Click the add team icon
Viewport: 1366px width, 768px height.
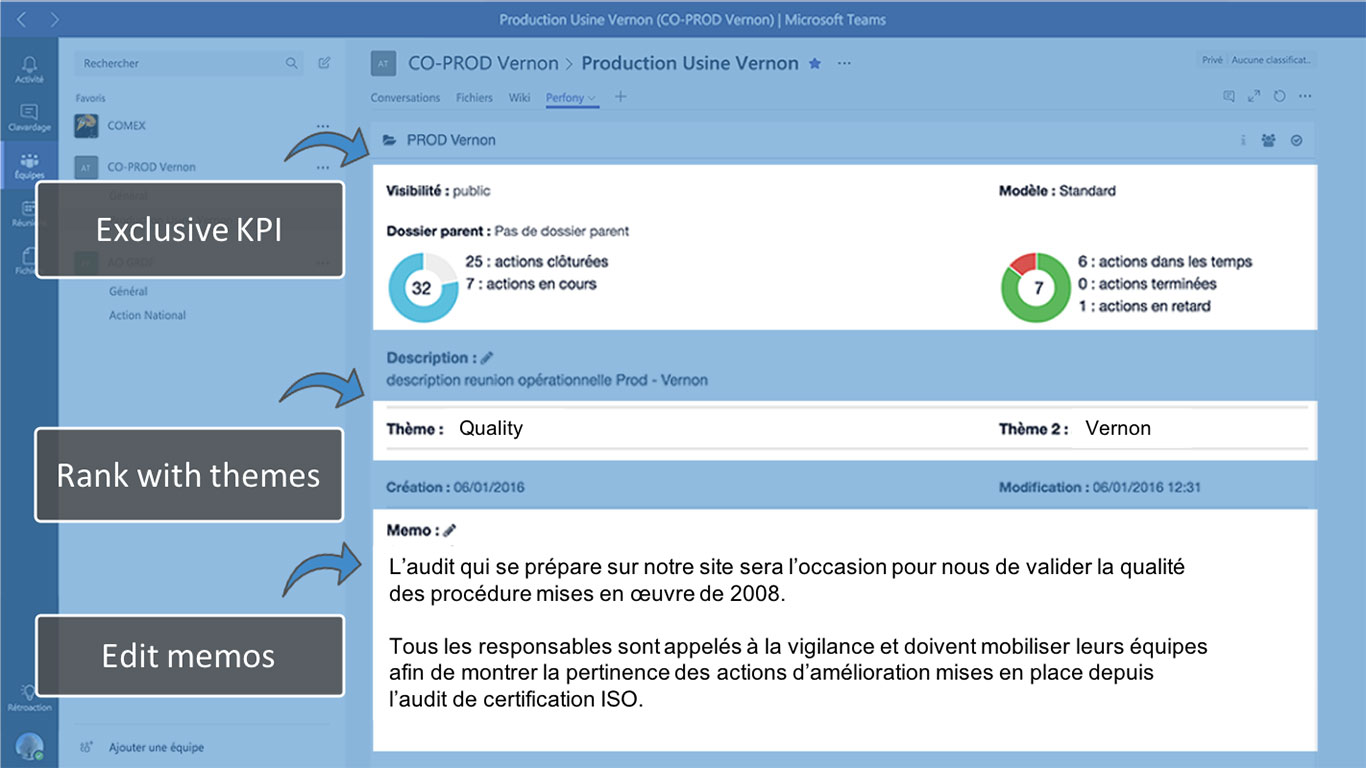click(86, 747)
